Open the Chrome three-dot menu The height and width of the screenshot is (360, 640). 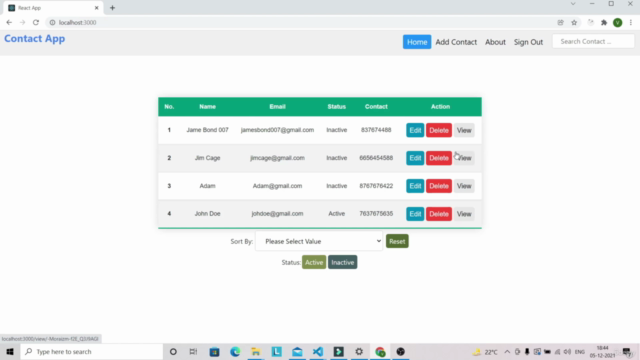631,22
